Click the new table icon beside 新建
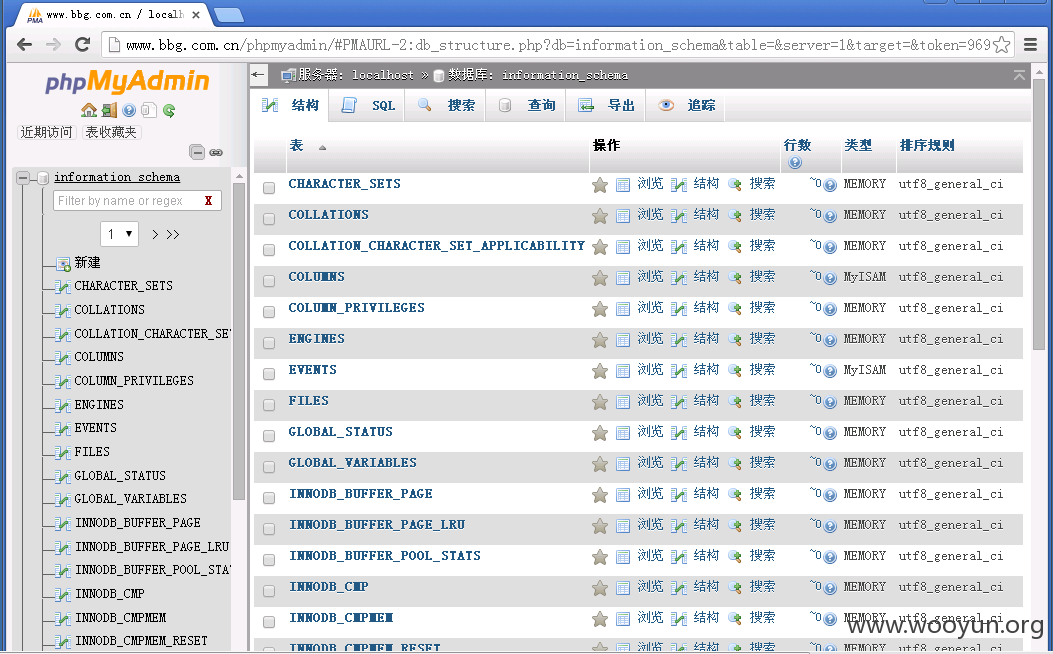Screen dimensions: 1053x654 coord(63,263)
